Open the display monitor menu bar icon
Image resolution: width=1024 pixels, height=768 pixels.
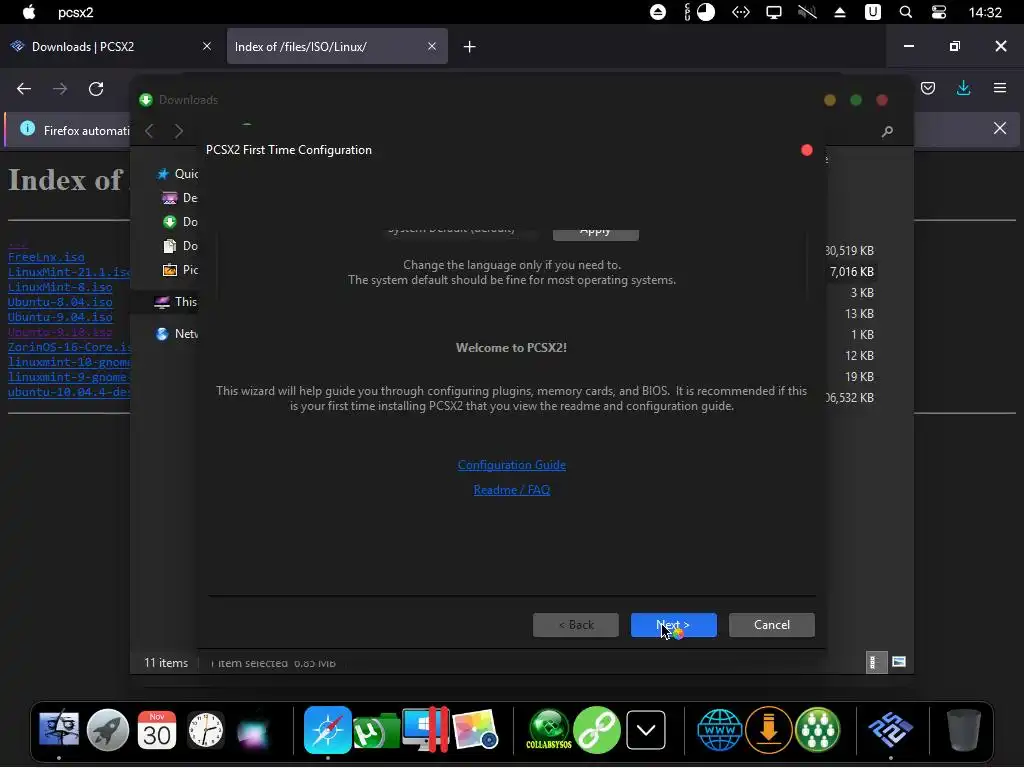click(x=774, y=12)
